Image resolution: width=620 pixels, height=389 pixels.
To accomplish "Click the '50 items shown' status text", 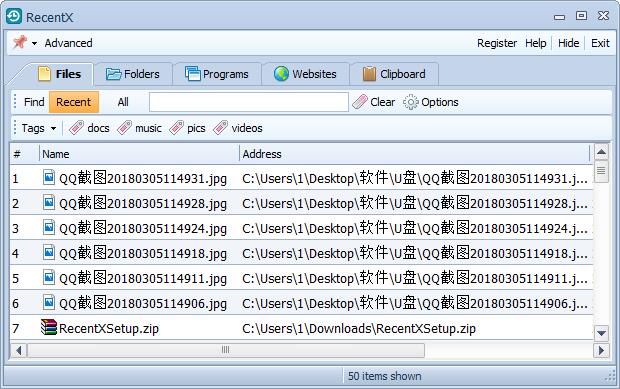I will 385,376.
